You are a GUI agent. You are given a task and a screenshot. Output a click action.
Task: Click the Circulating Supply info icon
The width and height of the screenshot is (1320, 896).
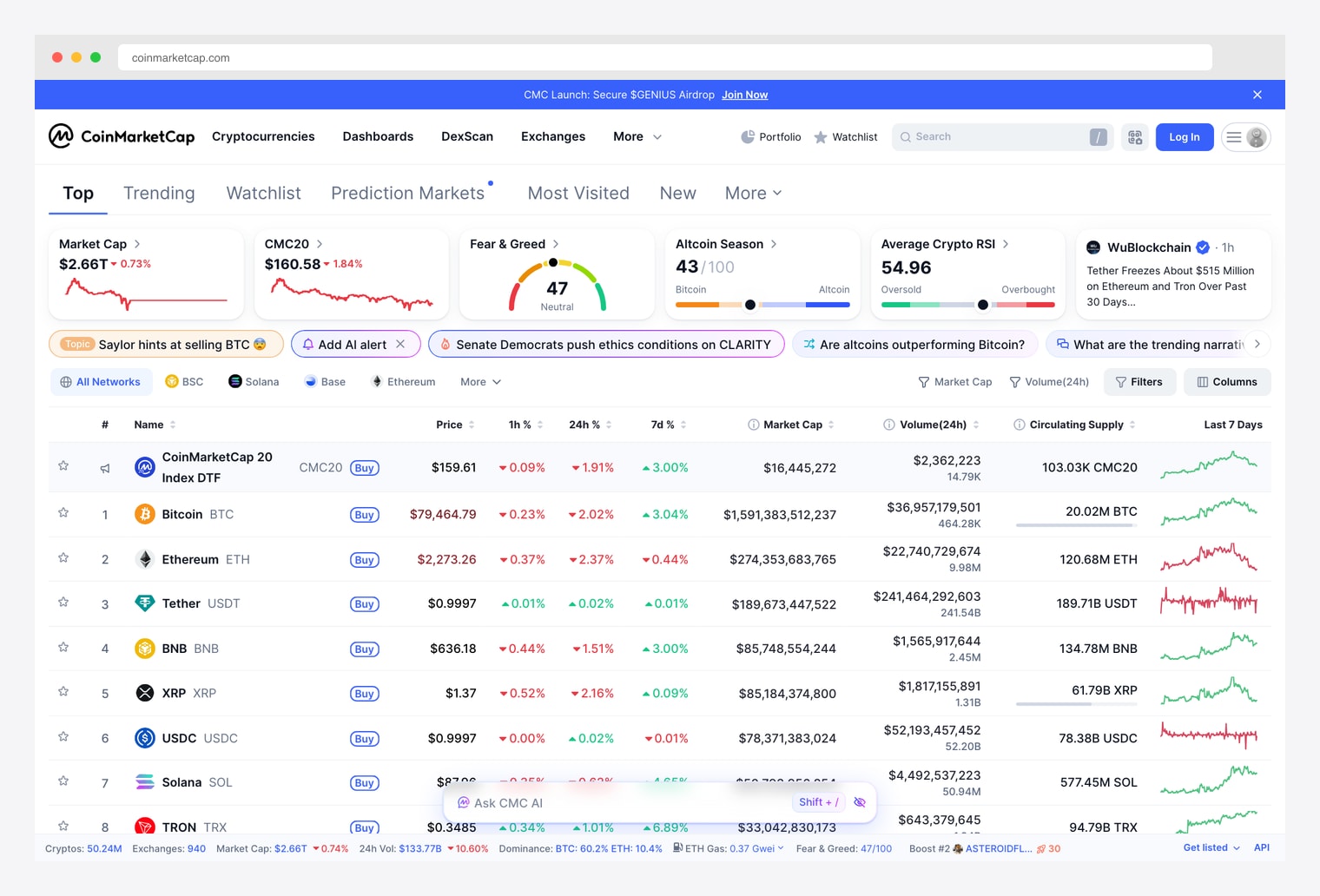[1020, 425]
